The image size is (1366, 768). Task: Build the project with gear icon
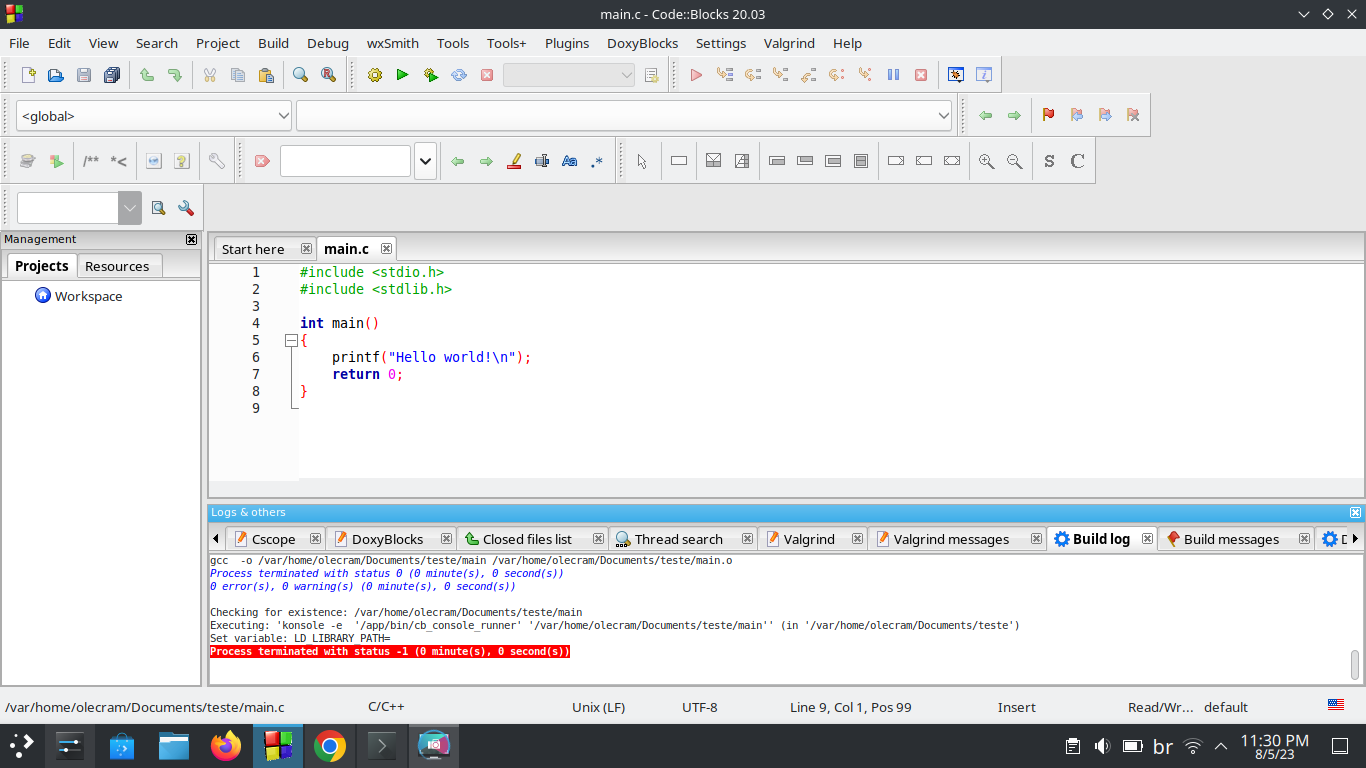click(375, 75)
